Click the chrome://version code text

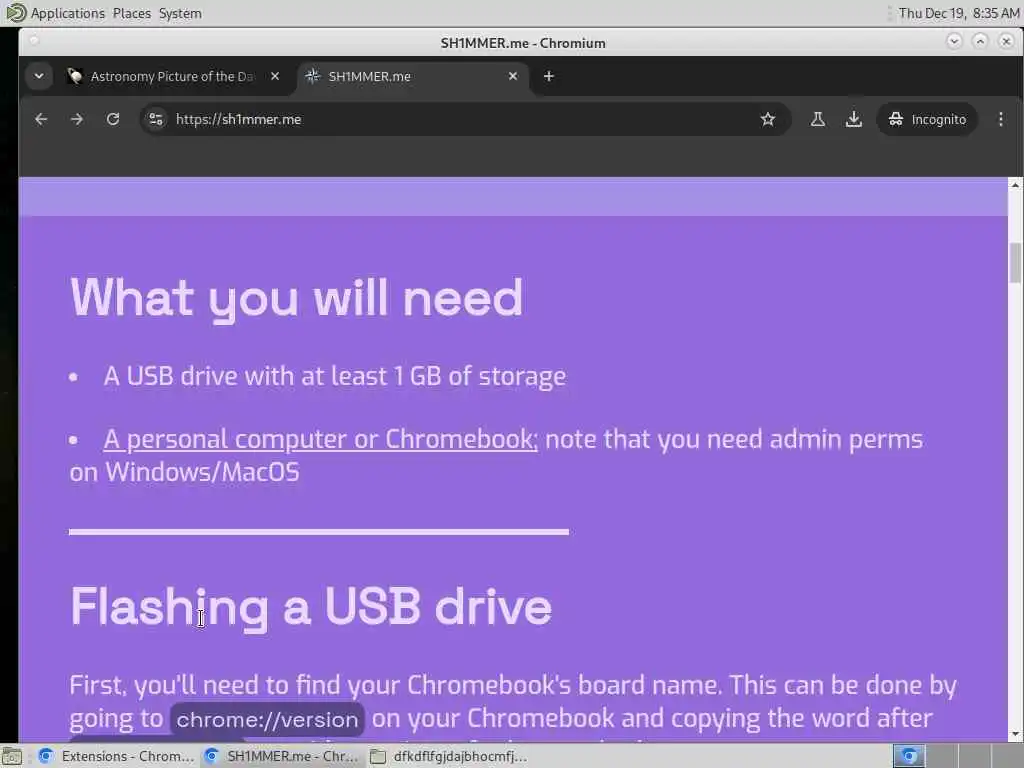click(x=267, y=719)
